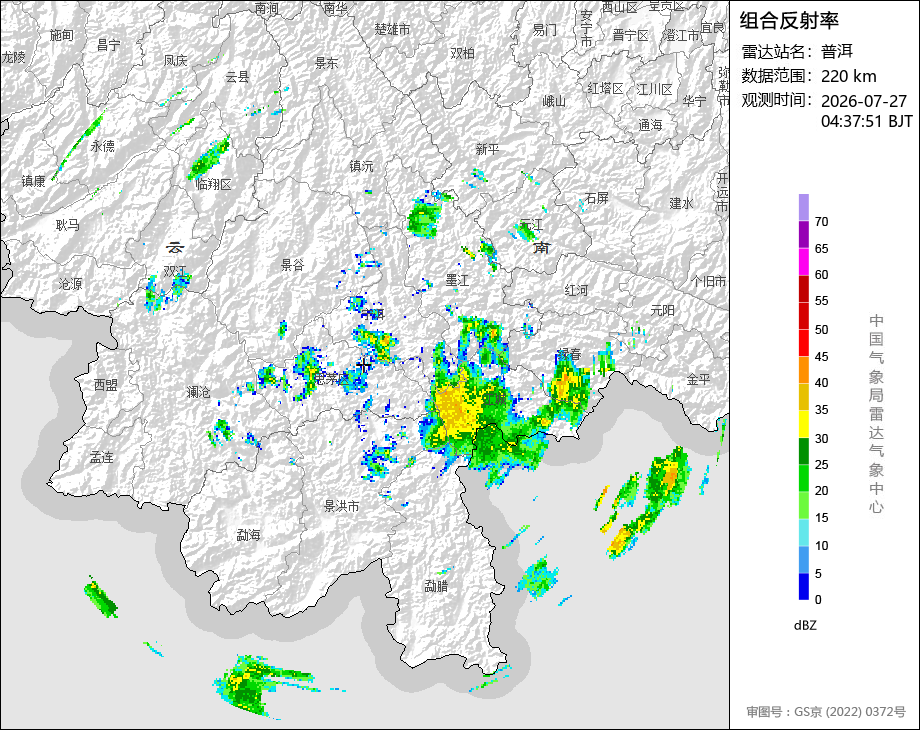Viewport: 920px width, 730px height.
Task: Click the 元阳 county label
Action: 662,310
